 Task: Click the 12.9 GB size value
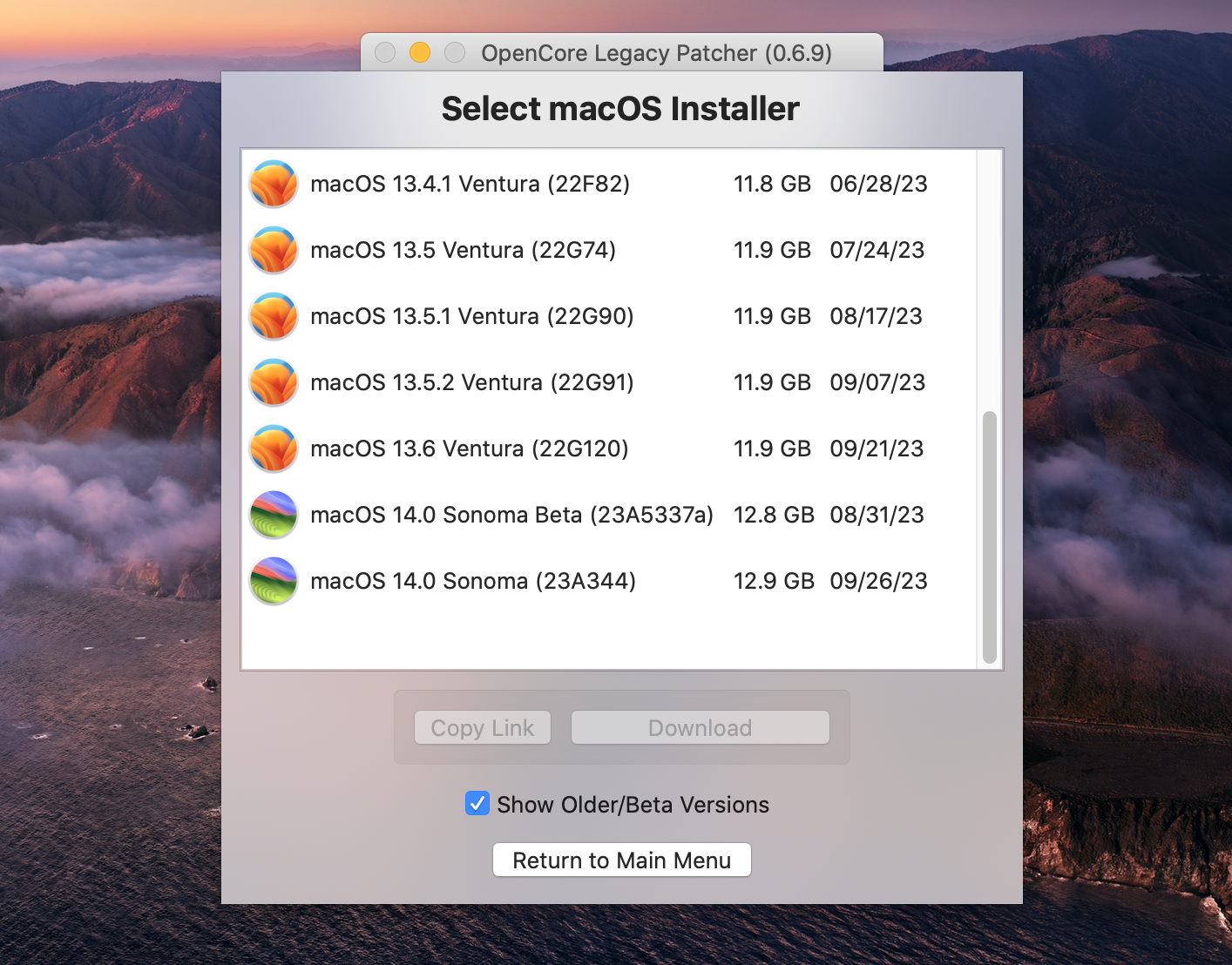point(774,581)
